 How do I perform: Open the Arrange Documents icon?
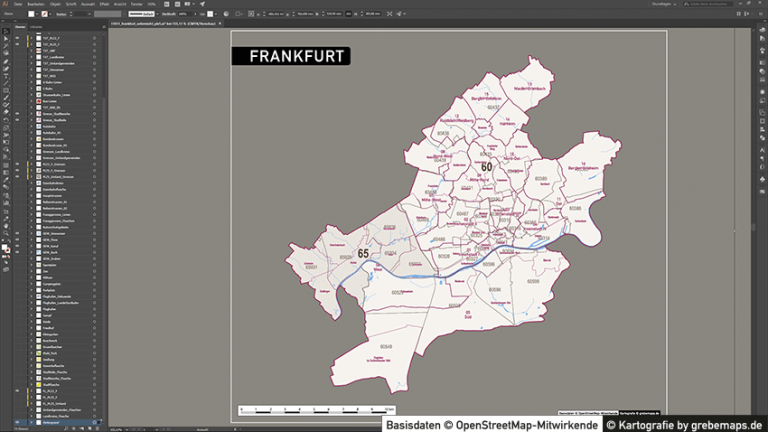tap(188, 4)
